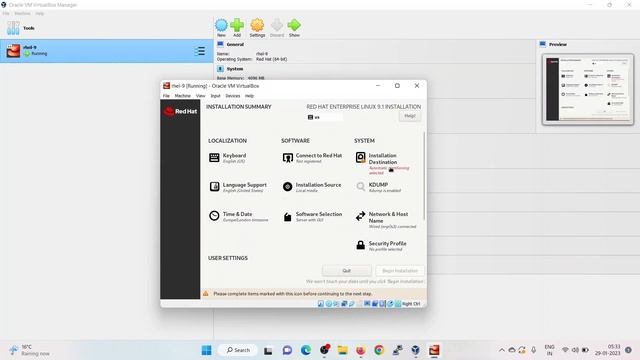This screenshot has width=640, height=360.
Task: Click the installer vertical scrollbar
Action: coord(424,176)
